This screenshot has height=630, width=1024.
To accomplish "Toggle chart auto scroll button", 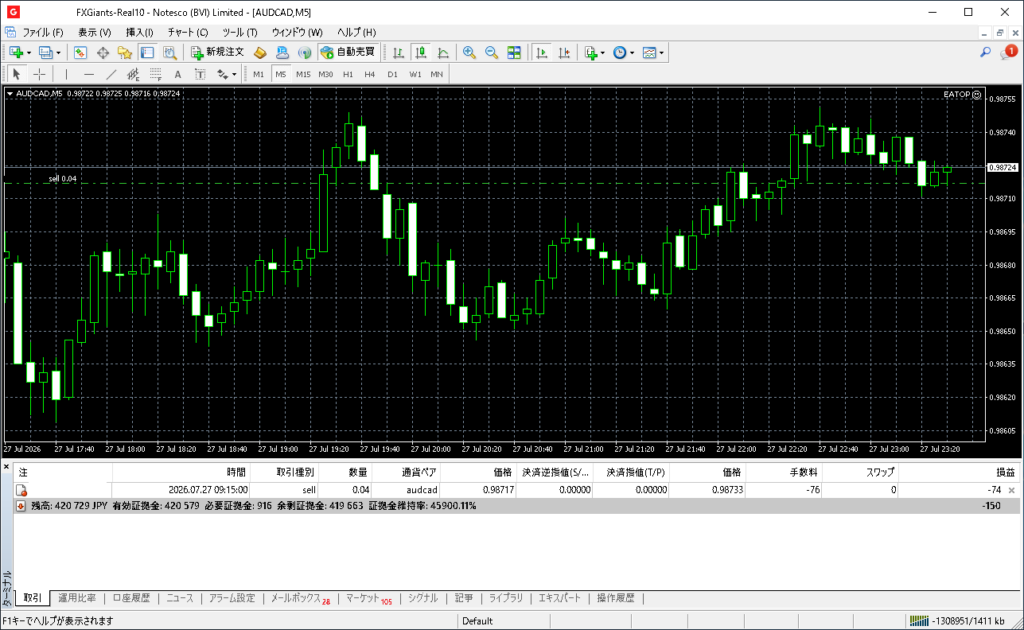I will click(x=541, y=53).
